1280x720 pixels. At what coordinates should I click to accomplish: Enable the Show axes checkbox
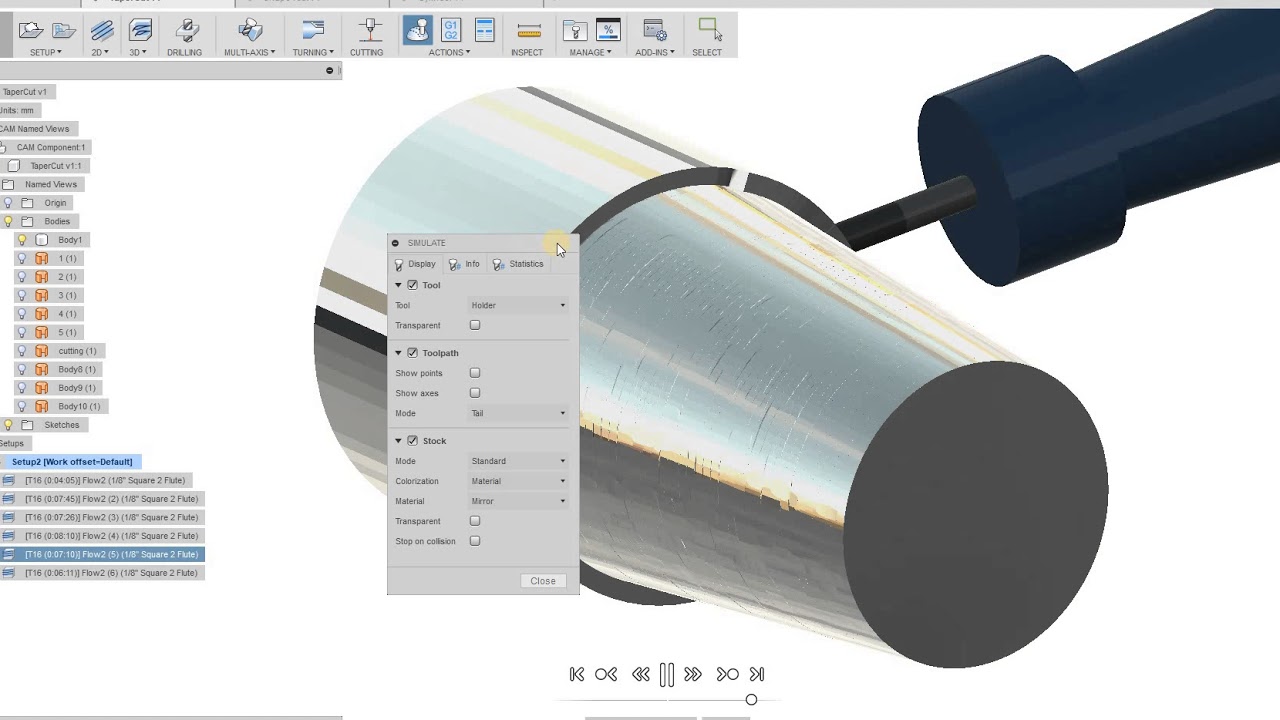coord(475,393)
